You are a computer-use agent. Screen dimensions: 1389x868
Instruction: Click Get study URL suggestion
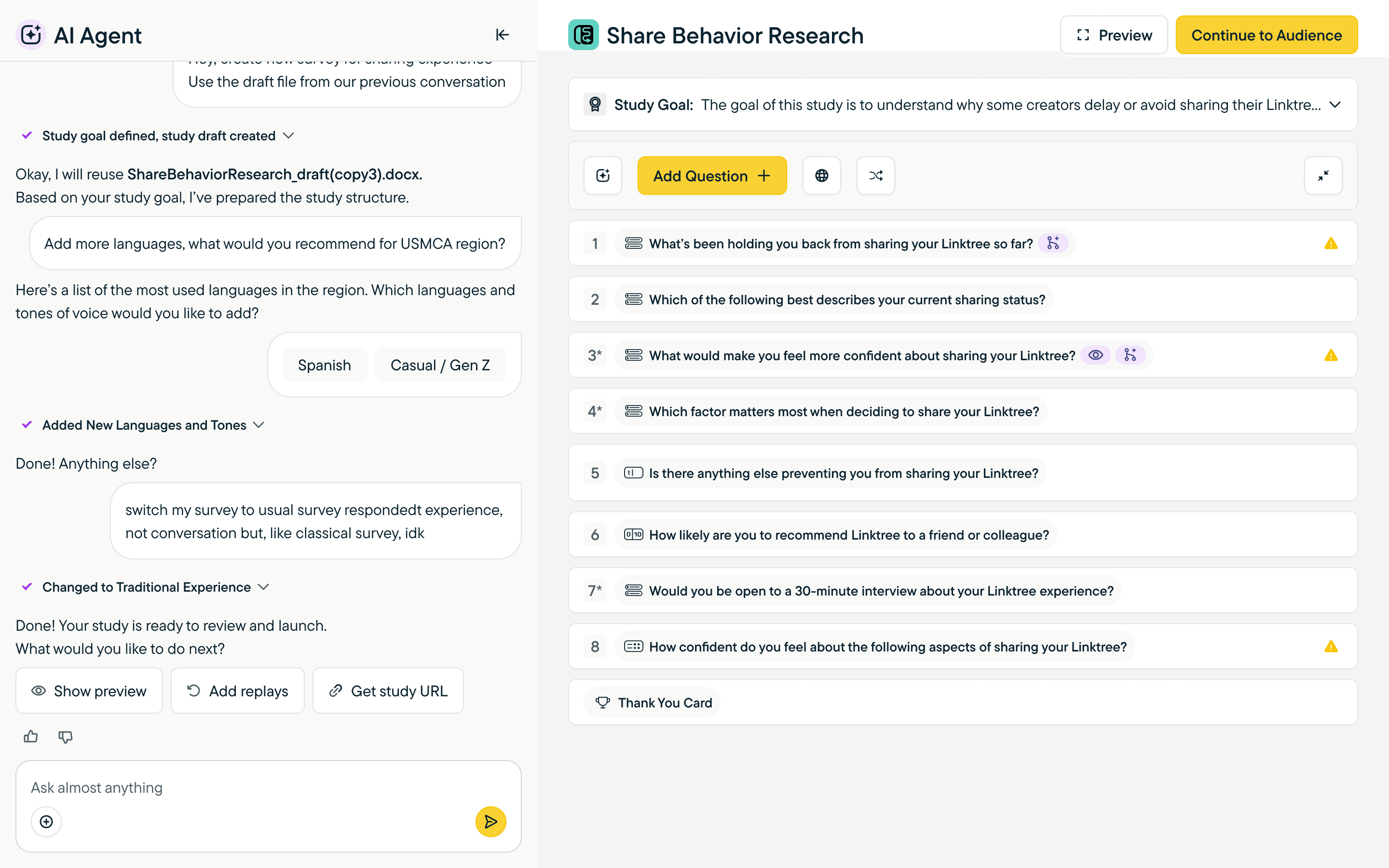pos(388,691)
